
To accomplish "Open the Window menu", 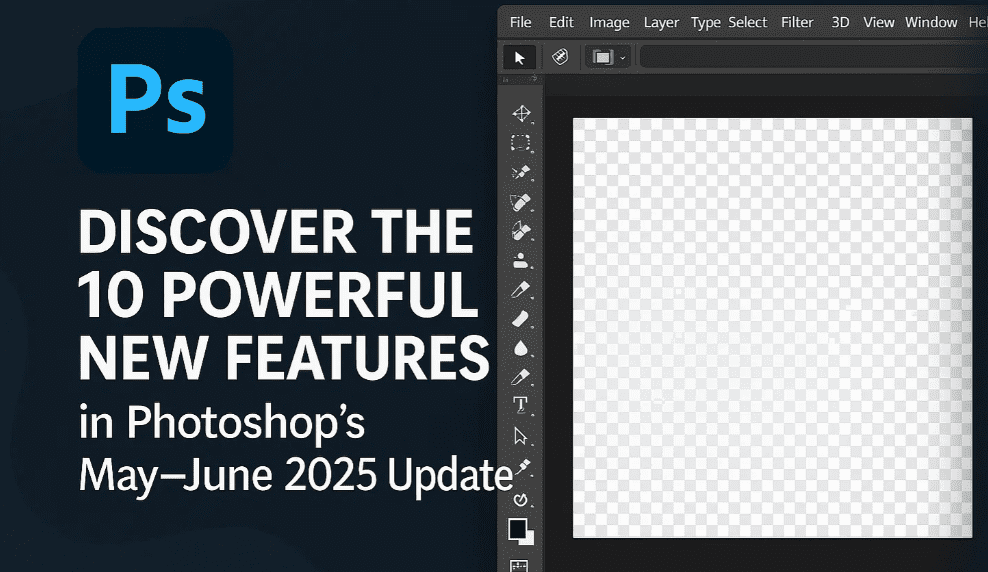I will pos(931,23).
